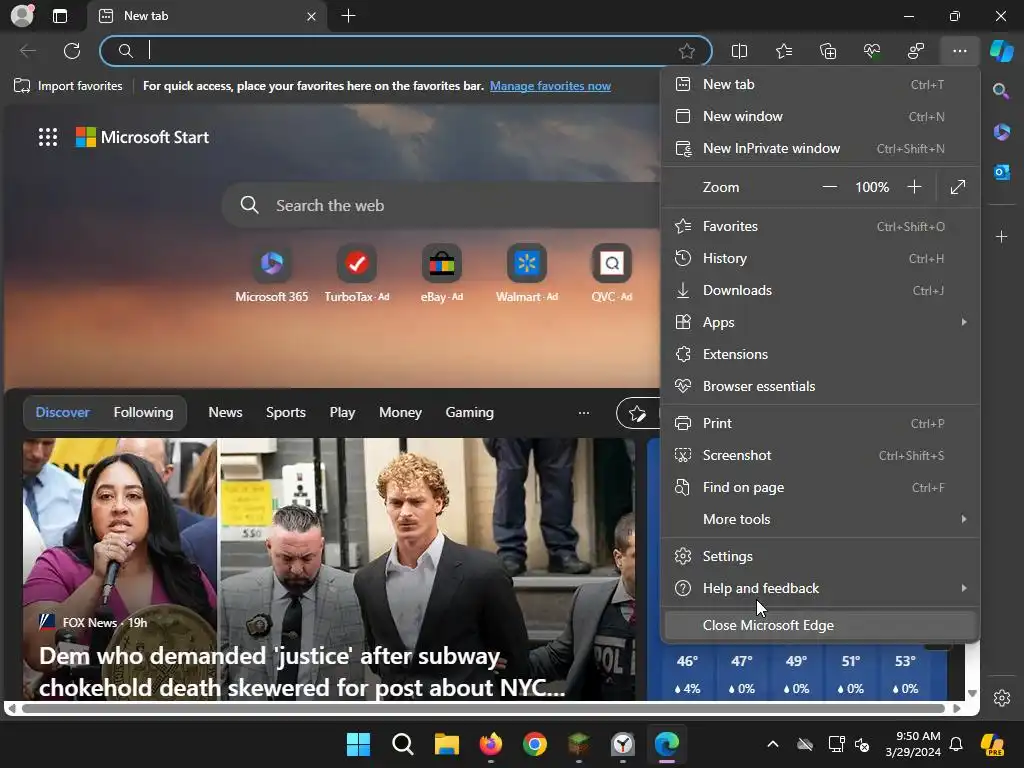The image size is (1024, 768).
Task: Add this page to favorites star
Action: coord(686,51)
